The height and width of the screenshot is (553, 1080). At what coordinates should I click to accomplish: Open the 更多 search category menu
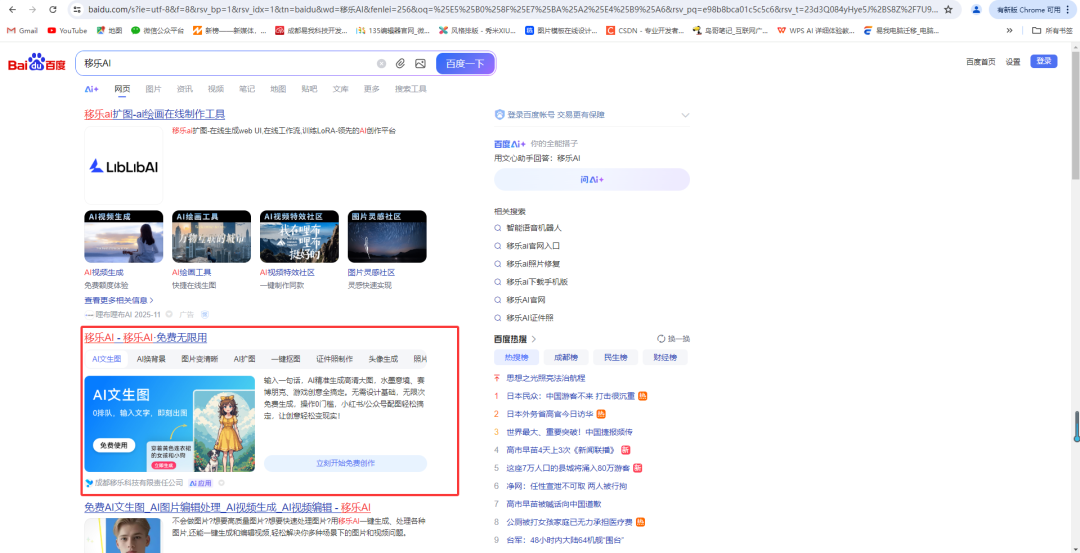(372, 89)
